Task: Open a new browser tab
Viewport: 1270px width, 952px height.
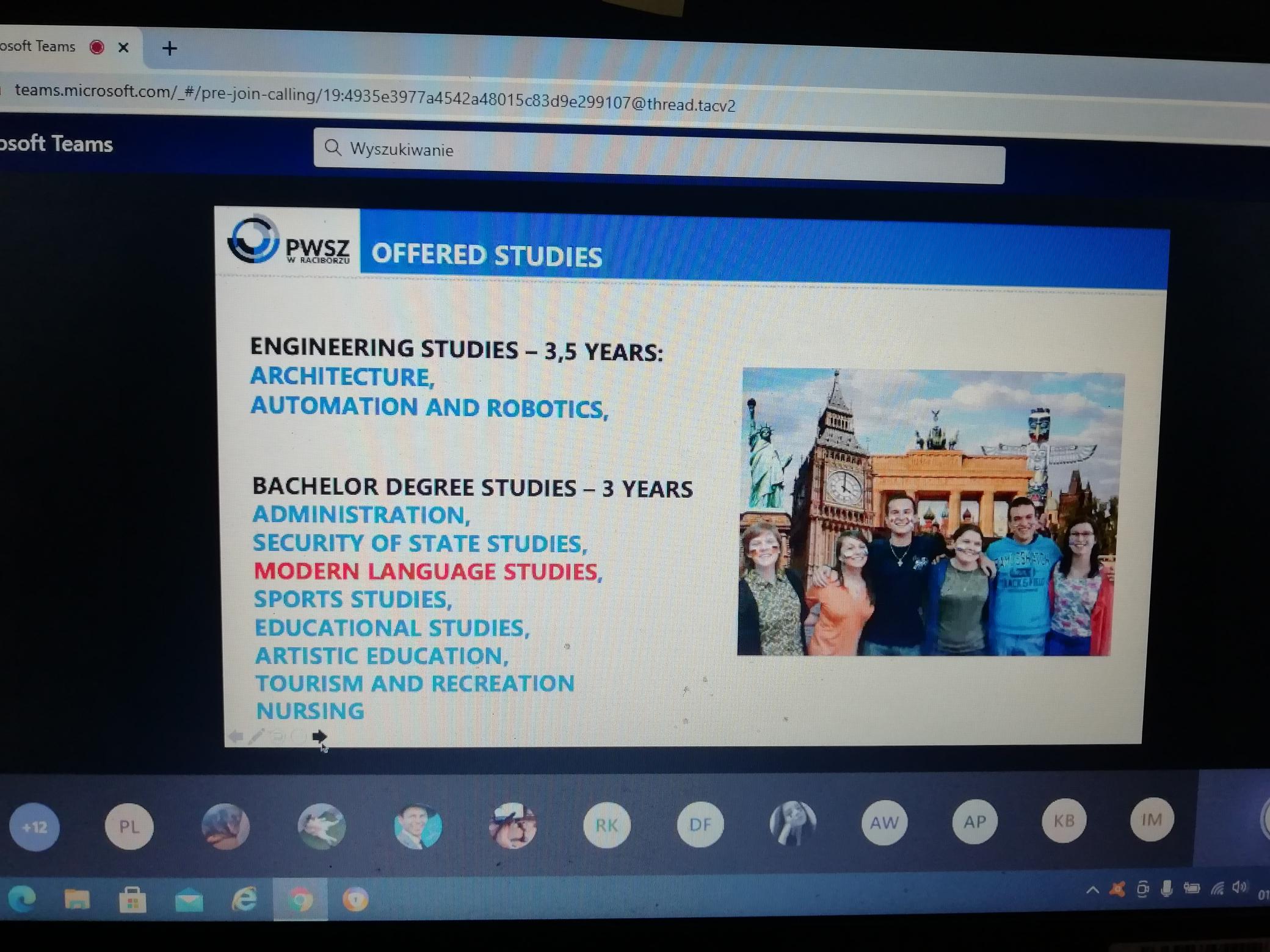Action: (x=170, y=48)
